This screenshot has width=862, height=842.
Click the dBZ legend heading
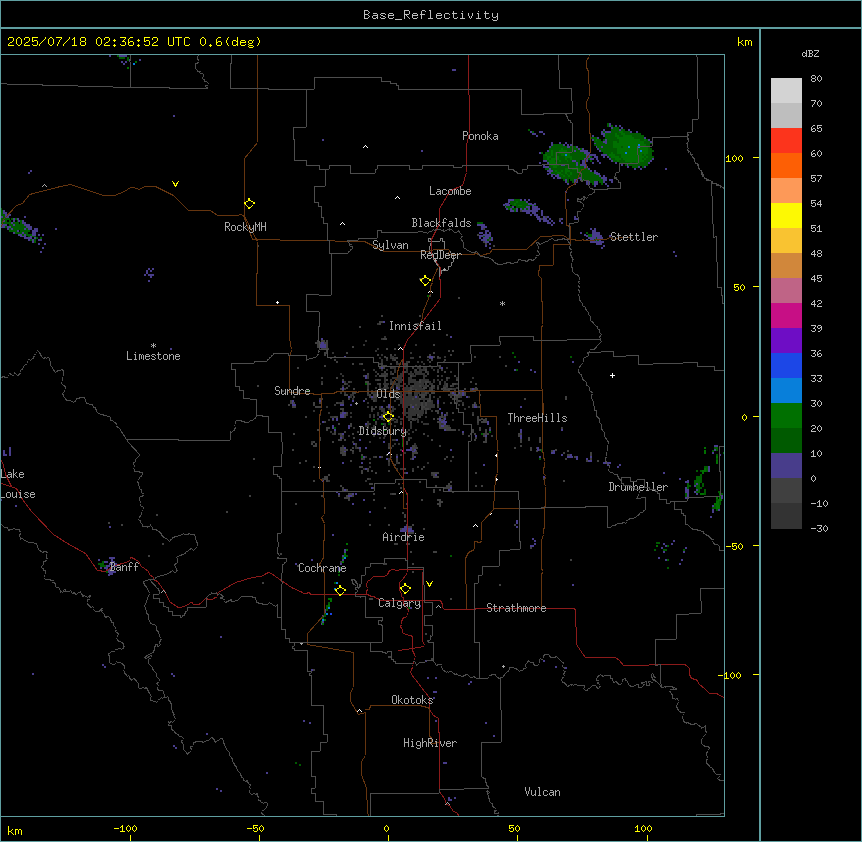click(810, 54)
